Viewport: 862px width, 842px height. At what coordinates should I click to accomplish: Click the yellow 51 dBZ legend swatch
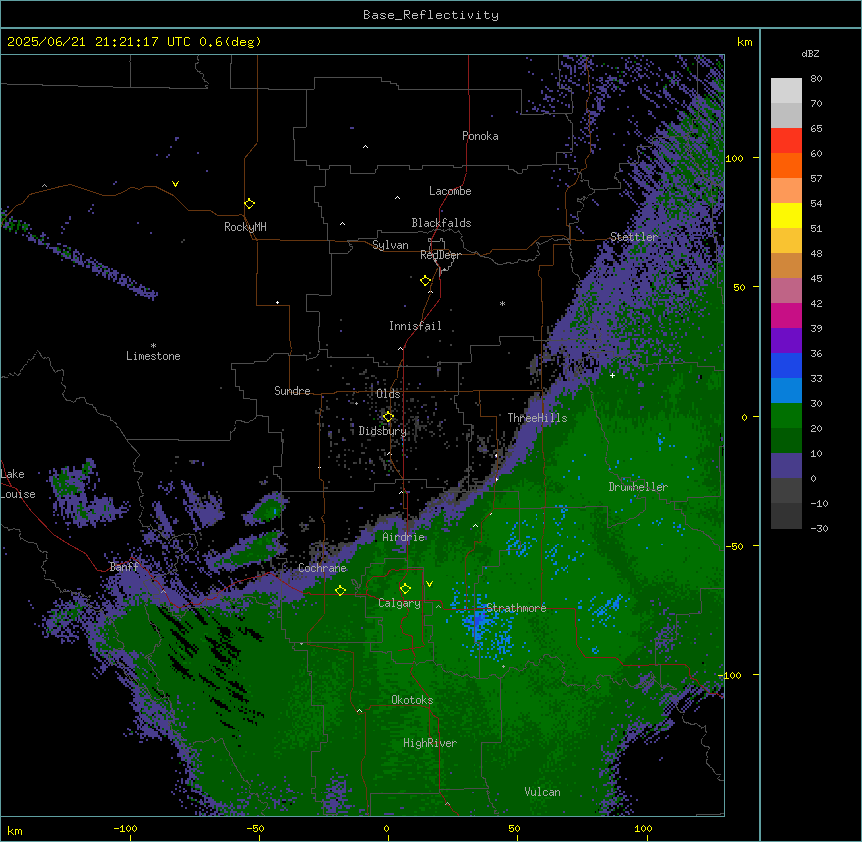point(786,215)
